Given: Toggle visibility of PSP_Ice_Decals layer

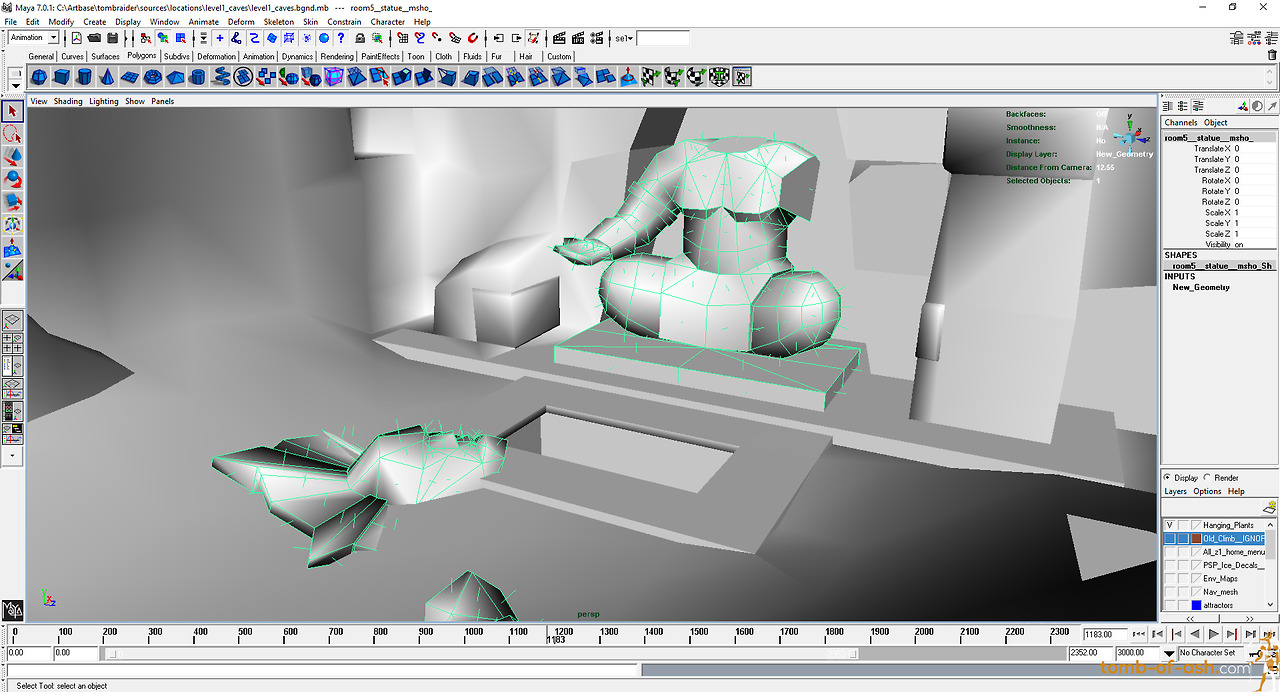Looking at the screenshot, I should [1169, 565].
